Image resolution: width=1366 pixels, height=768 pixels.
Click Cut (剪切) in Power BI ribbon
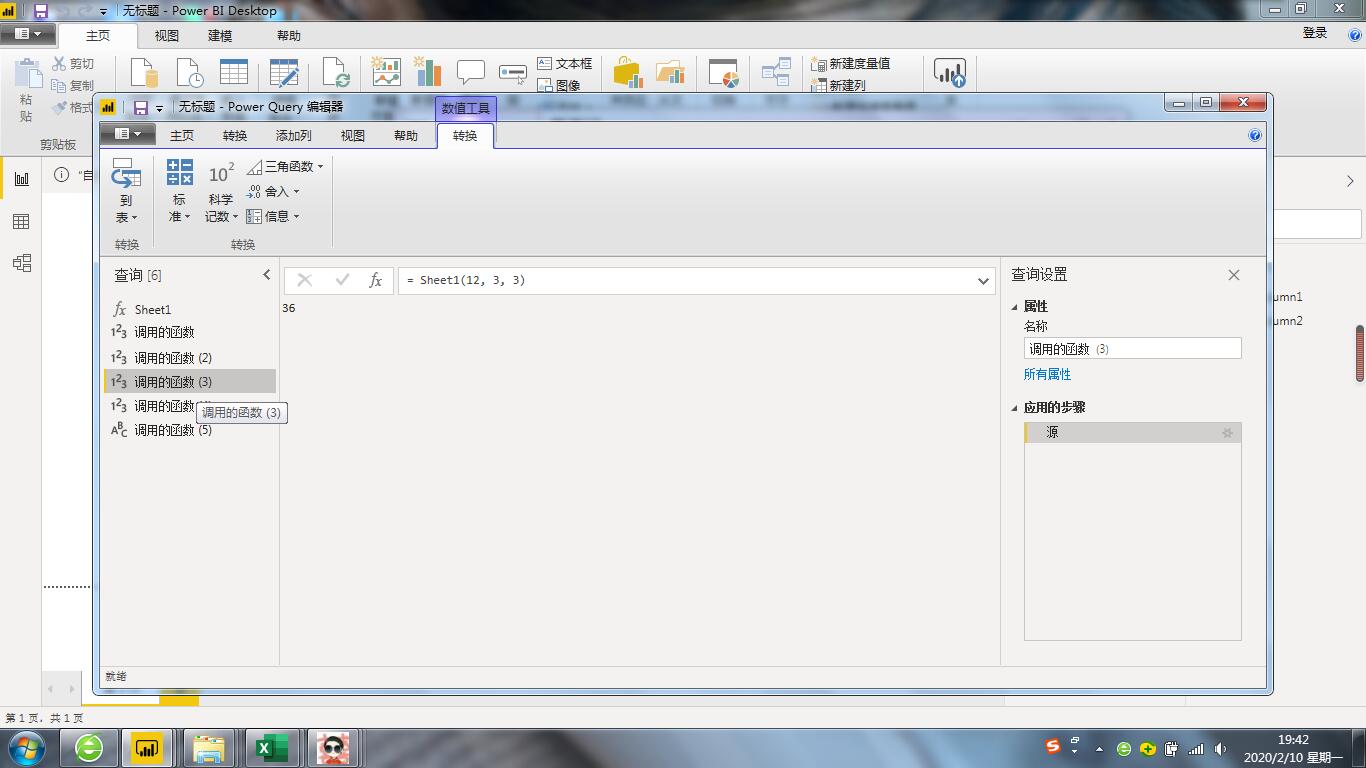click(73, 64)
